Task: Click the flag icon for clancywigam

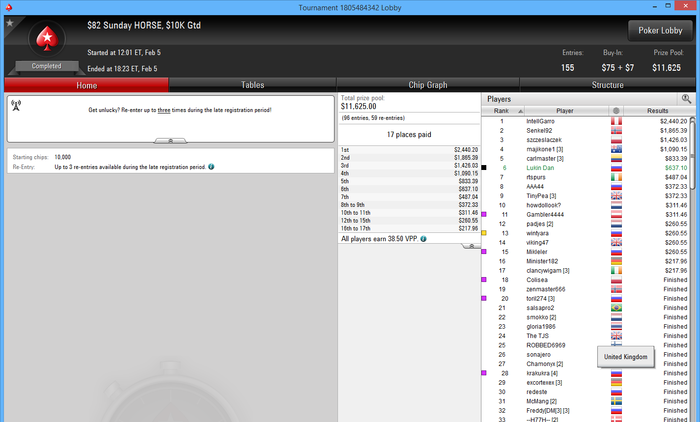Action: coord(617,271)
